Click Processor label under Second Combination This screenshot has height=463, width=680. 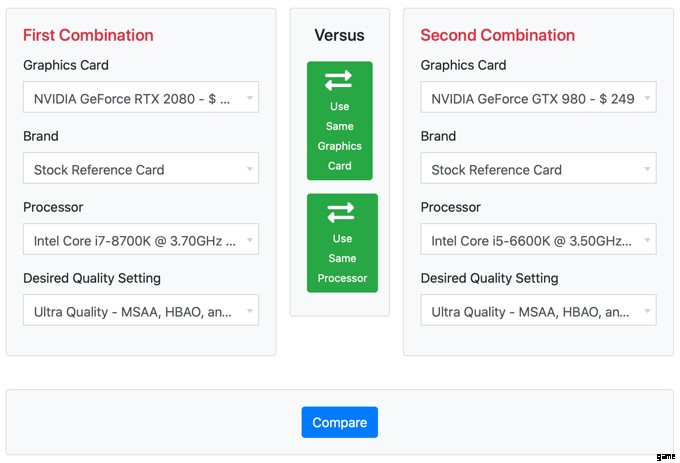pyautogui.click(x=450, y=207)
